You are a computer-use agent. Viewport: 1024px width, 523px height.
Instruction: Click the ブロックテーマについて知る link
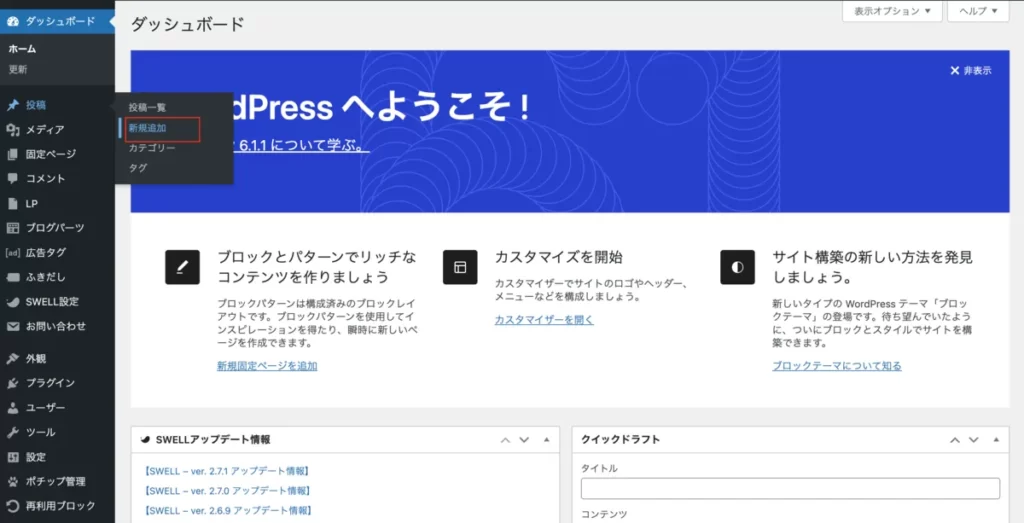coord(837,366)
